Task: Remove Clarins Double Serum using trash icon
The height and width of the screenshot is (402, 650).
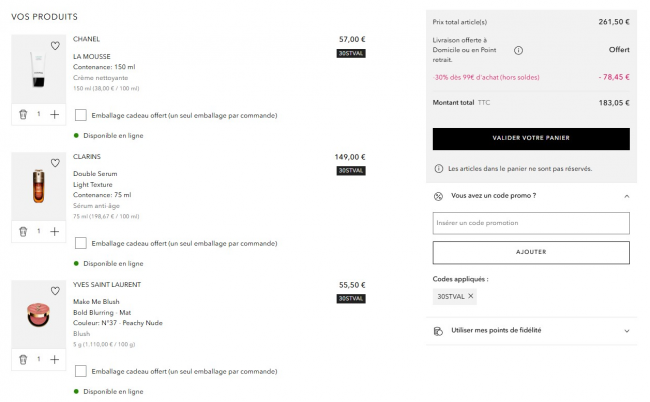Action: 23,231
